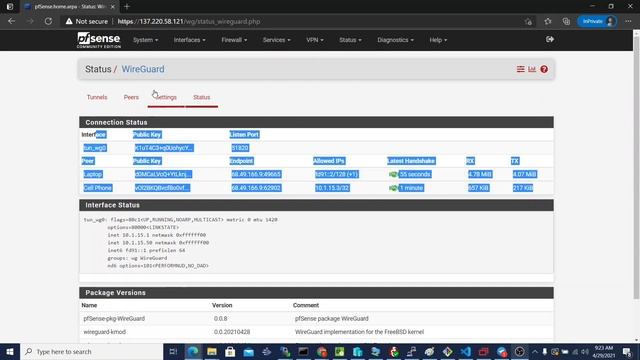Click the Not secure warning indicator
Image resolution: width=640 pixels, height=360 pixels.
(x=87, y=21)
